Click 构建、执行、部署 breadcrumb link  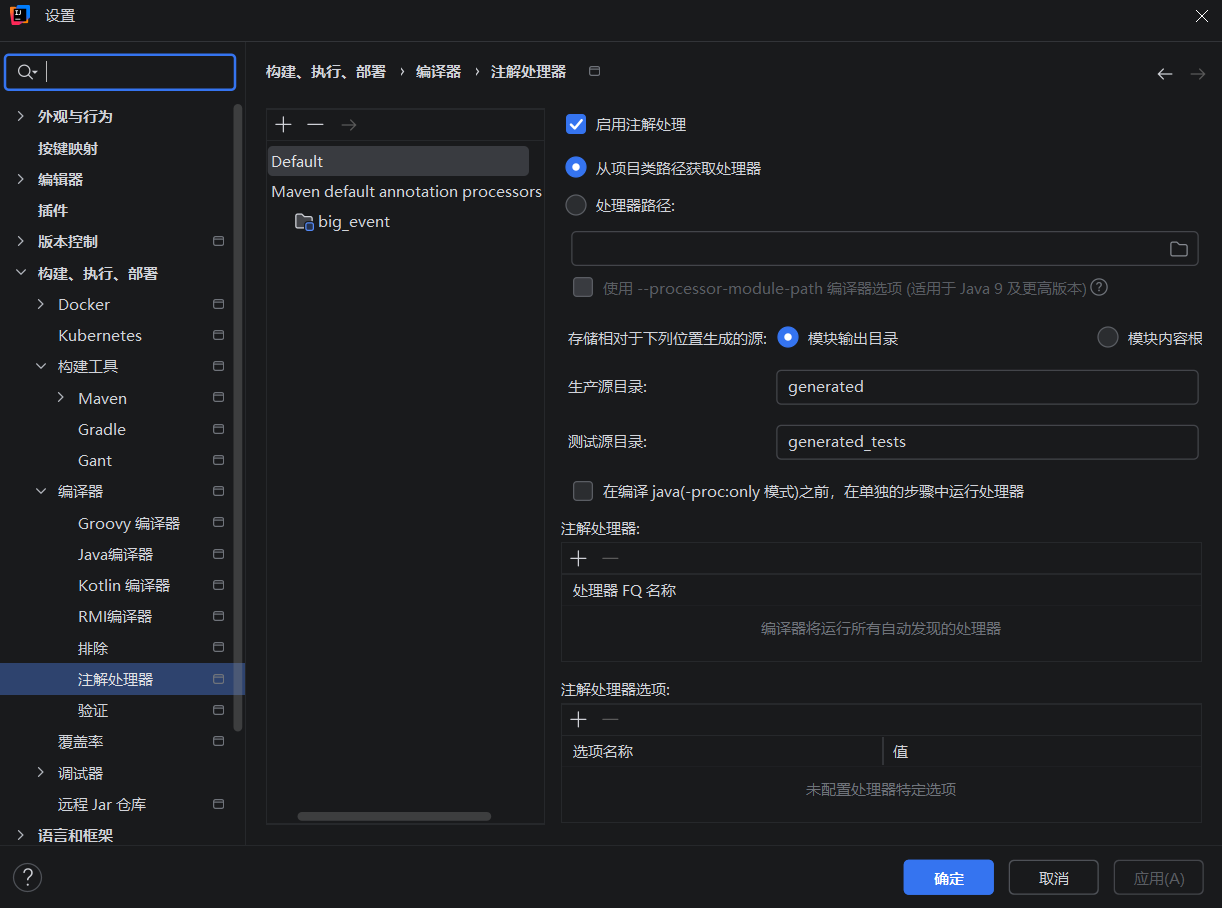[x=326, y=72]
